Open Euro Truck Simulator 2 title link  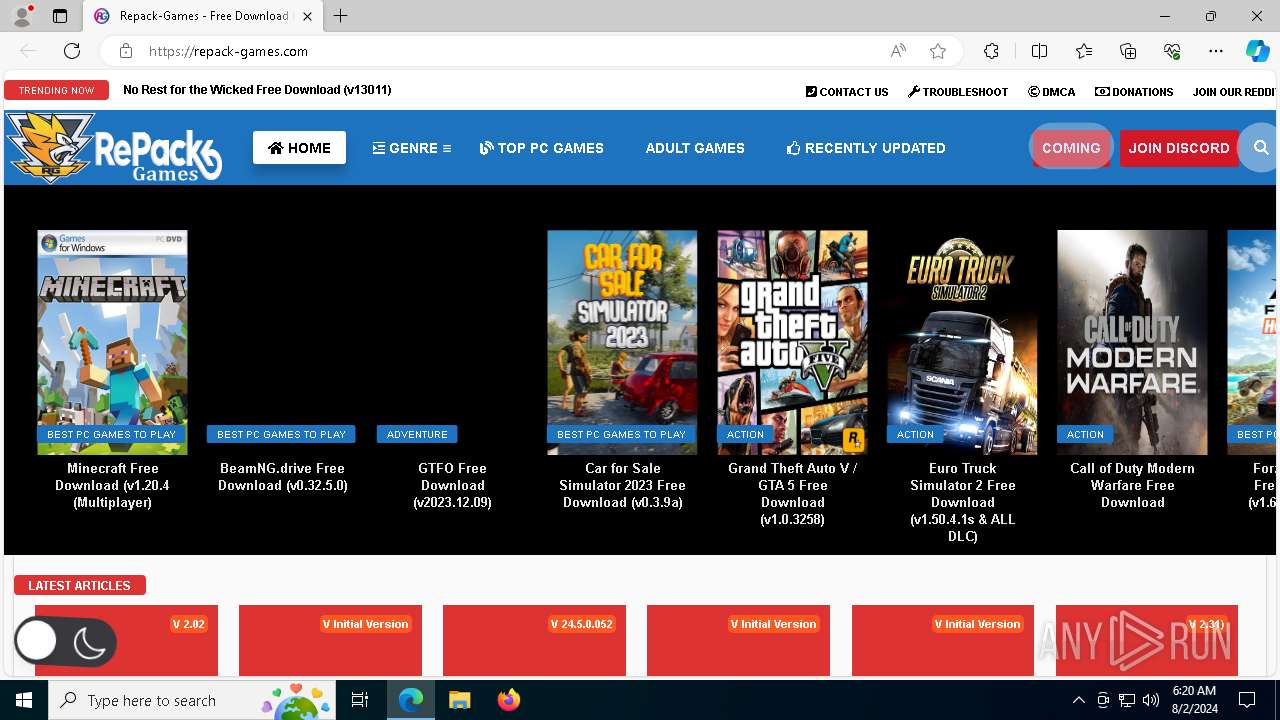click(x=962, y=502)
